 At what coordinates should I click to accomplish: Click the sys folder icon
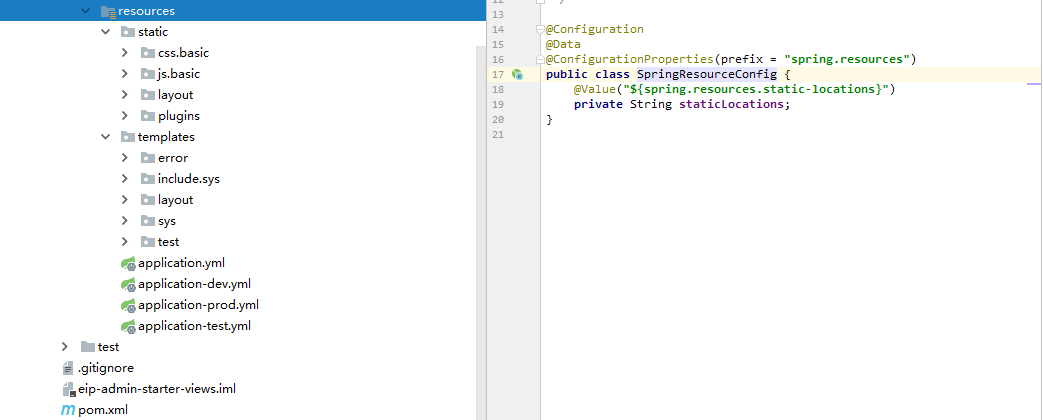[148, 221]
